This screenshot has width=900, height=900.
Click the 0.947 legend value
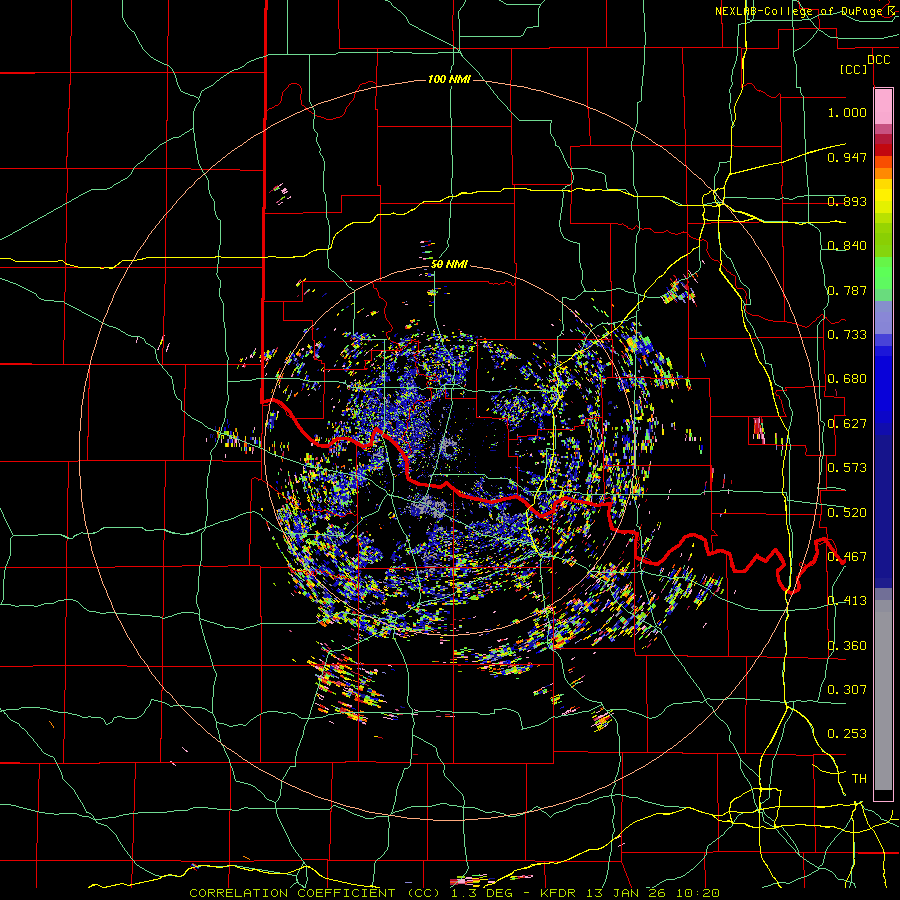(x=847, y=157)
